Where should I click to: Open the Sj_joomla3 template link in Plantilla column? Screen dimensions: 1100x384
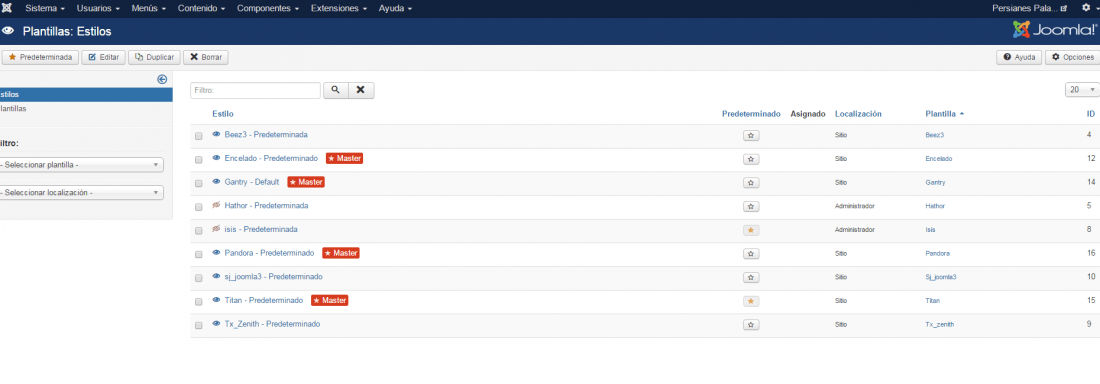[941, 277]
